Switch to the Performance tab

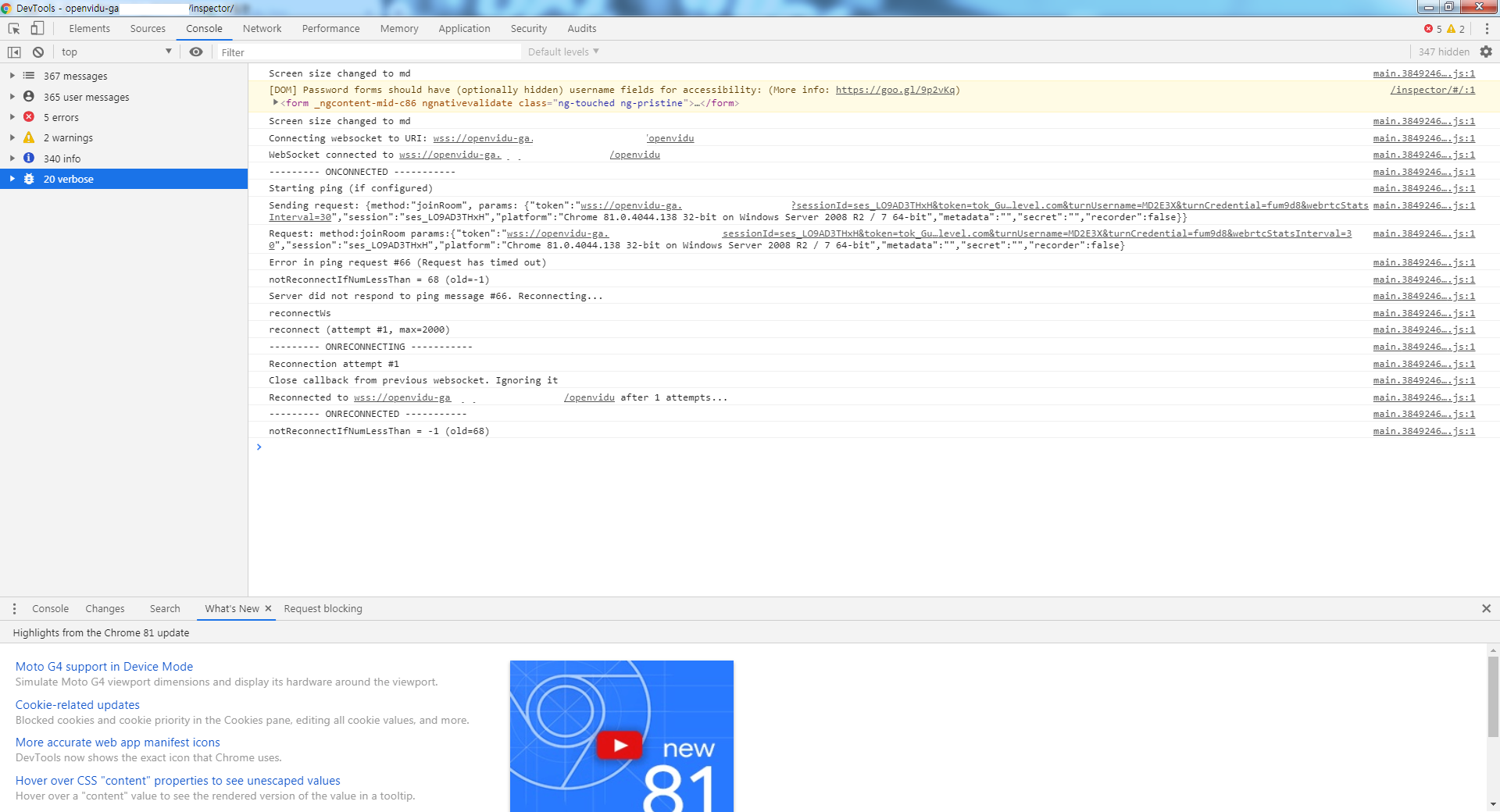330,29
